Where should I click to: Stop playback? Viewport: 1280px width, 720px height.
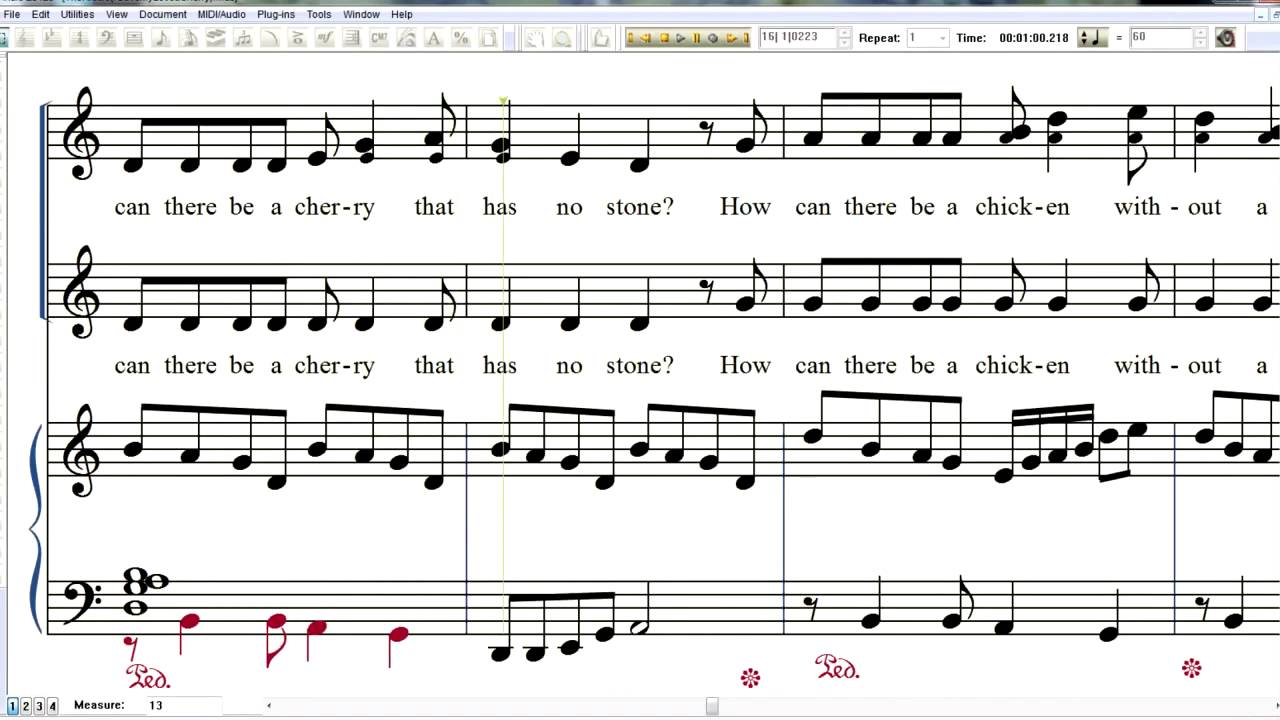tap(664, 38)
